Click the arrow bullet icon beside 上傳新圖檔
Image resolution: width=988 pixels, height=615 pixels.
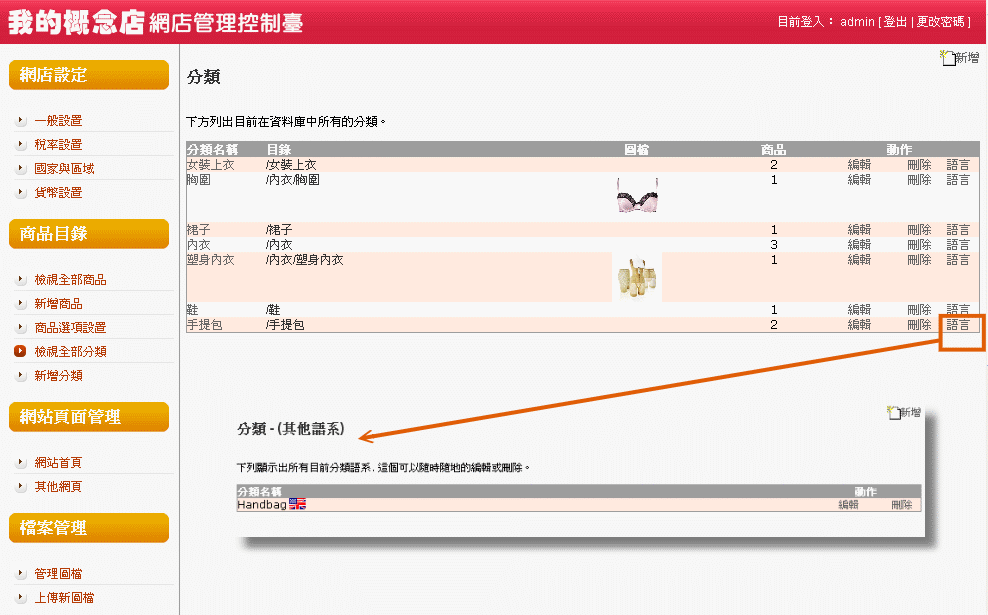point(20,598)
